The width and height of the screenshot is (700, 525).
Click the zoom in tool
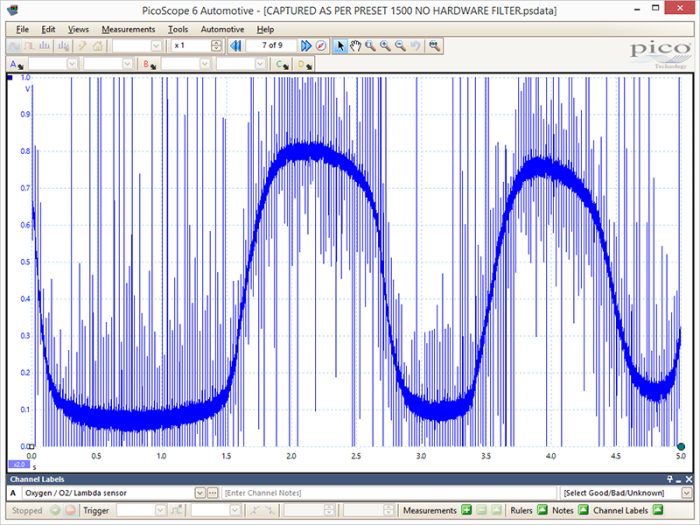pos(385,46)
